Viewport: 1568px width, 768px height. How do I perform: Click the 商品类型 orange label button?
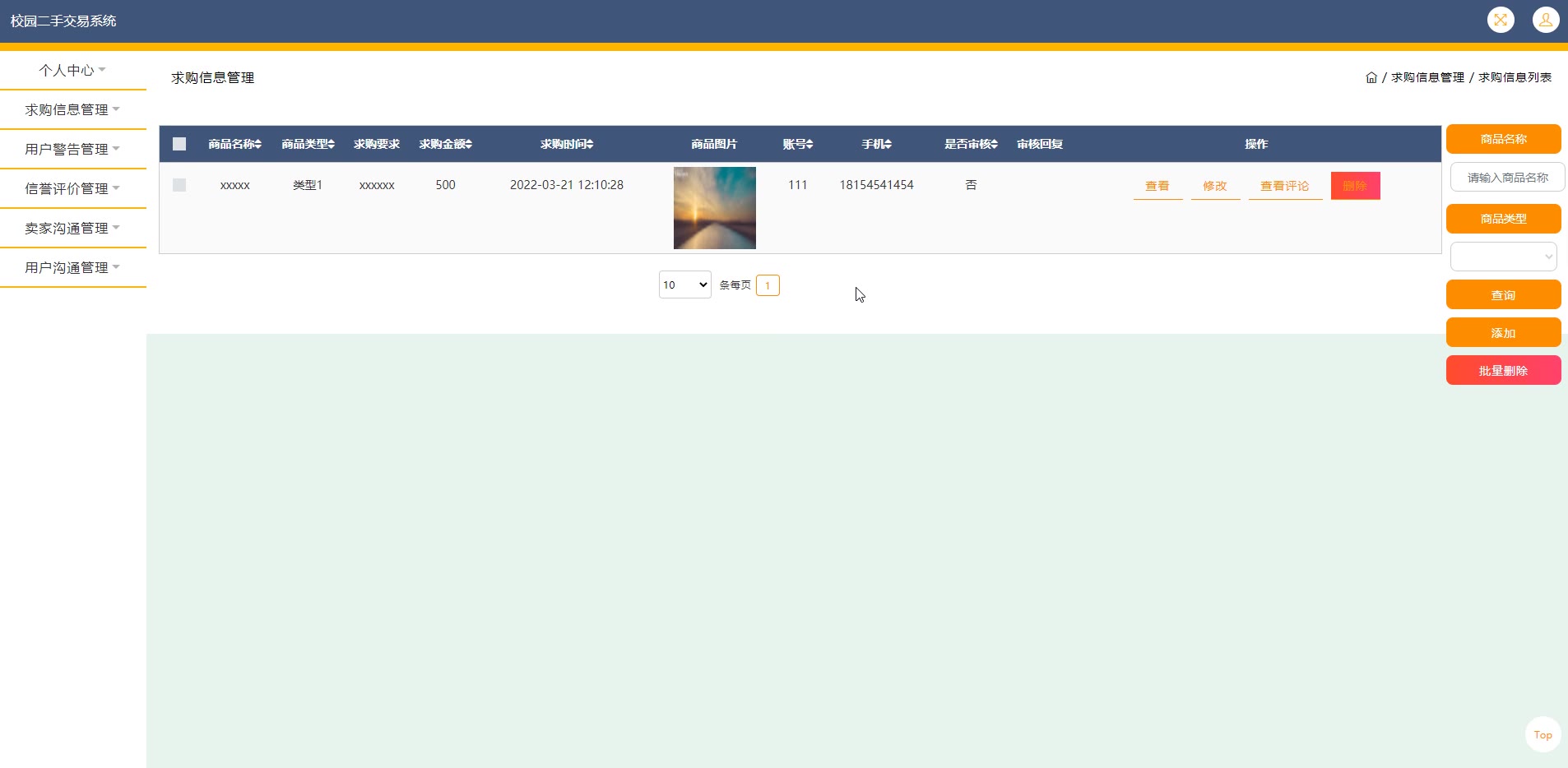pyautogui.click(x=1503, y=219)
